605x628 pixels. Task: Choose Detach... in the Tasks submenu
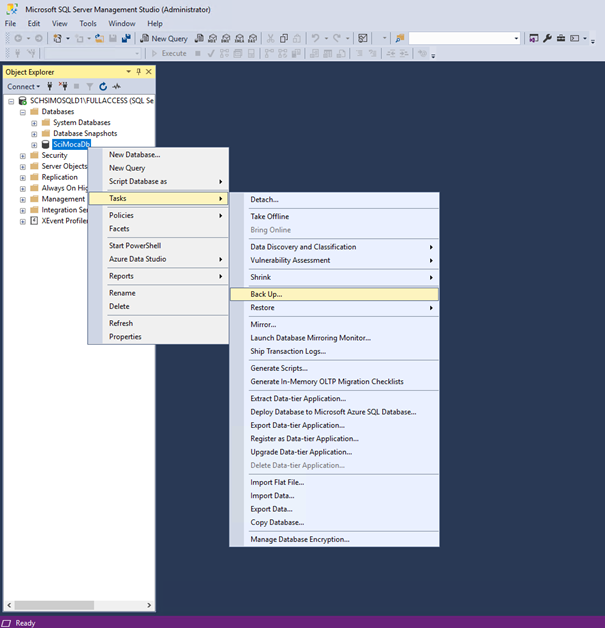pyautogui.click(x=334, y=199)
